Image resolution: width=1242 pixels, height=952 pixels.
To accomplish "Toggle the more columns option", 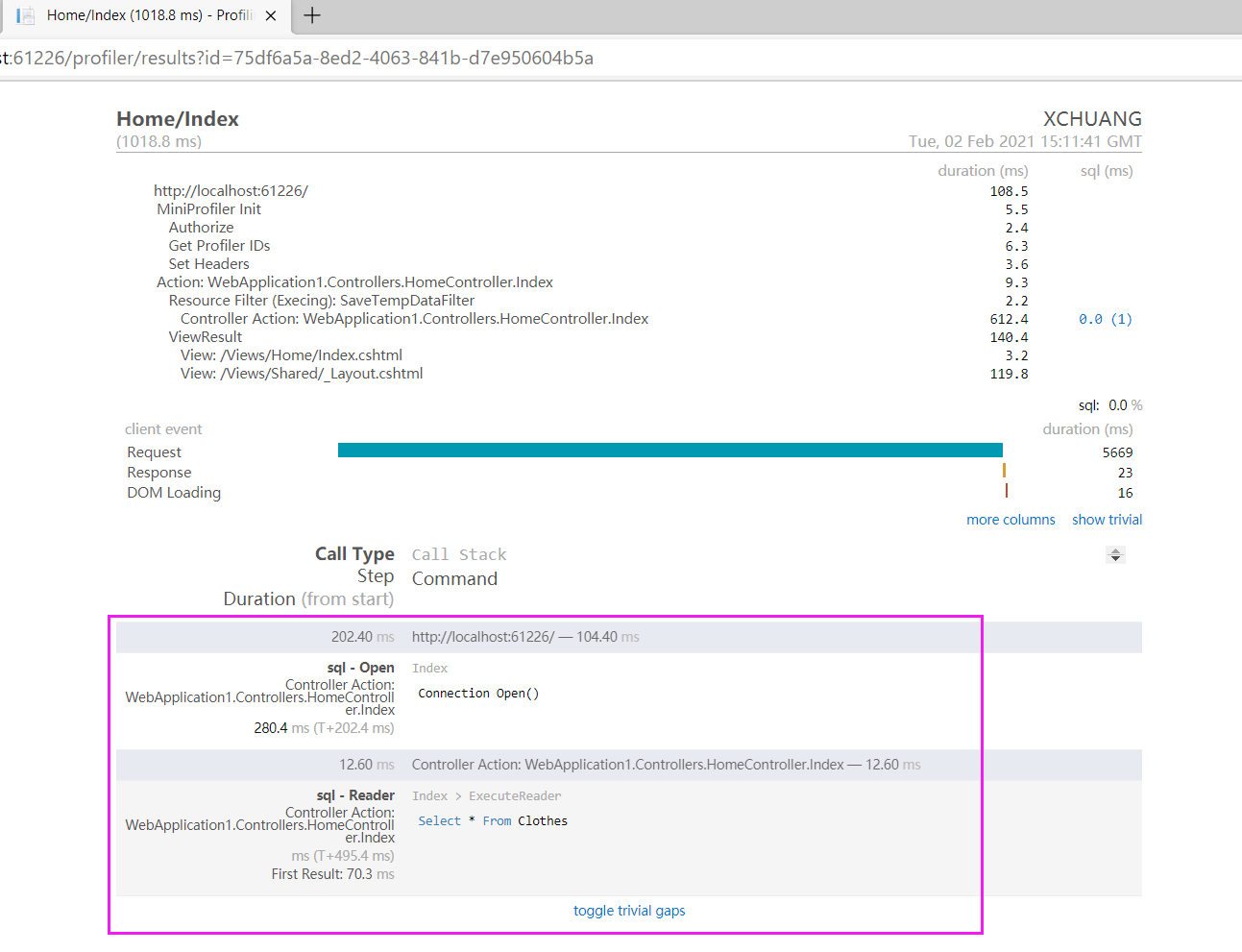I will click(1011, 519).
